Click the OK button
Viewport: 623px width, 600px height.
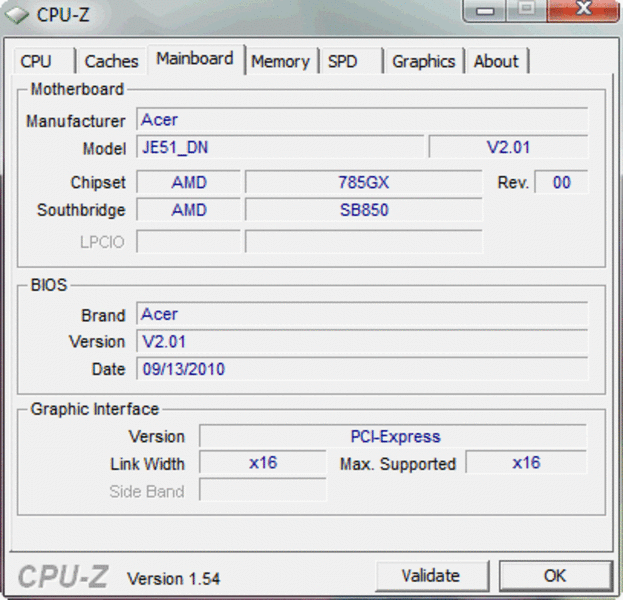coord(555,576)
